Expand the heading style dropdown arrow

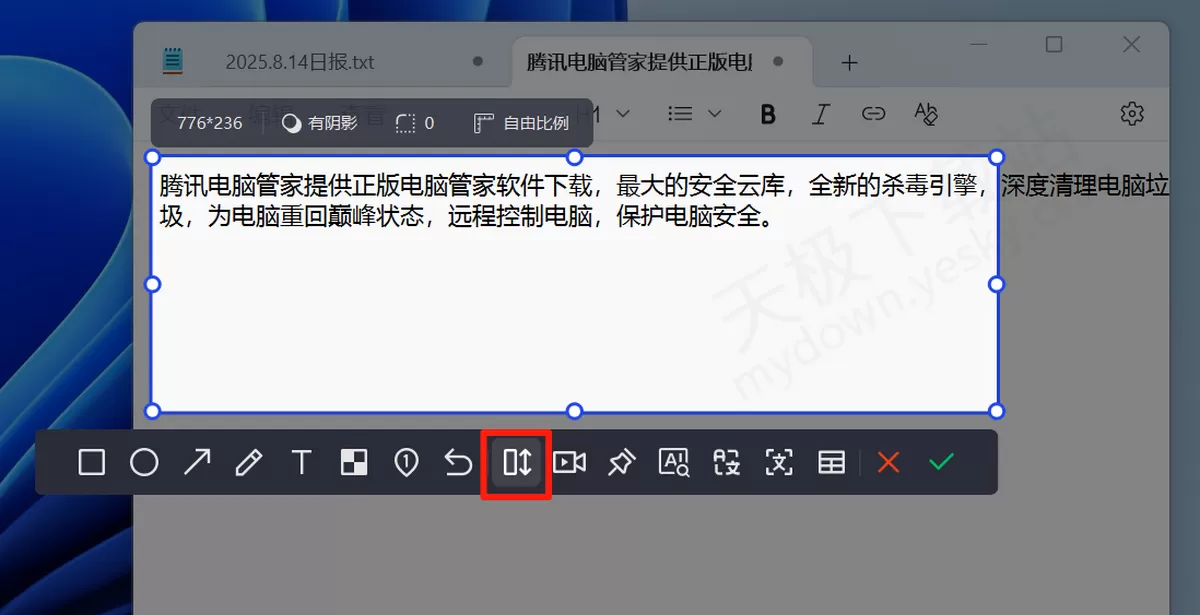point(623,114)
